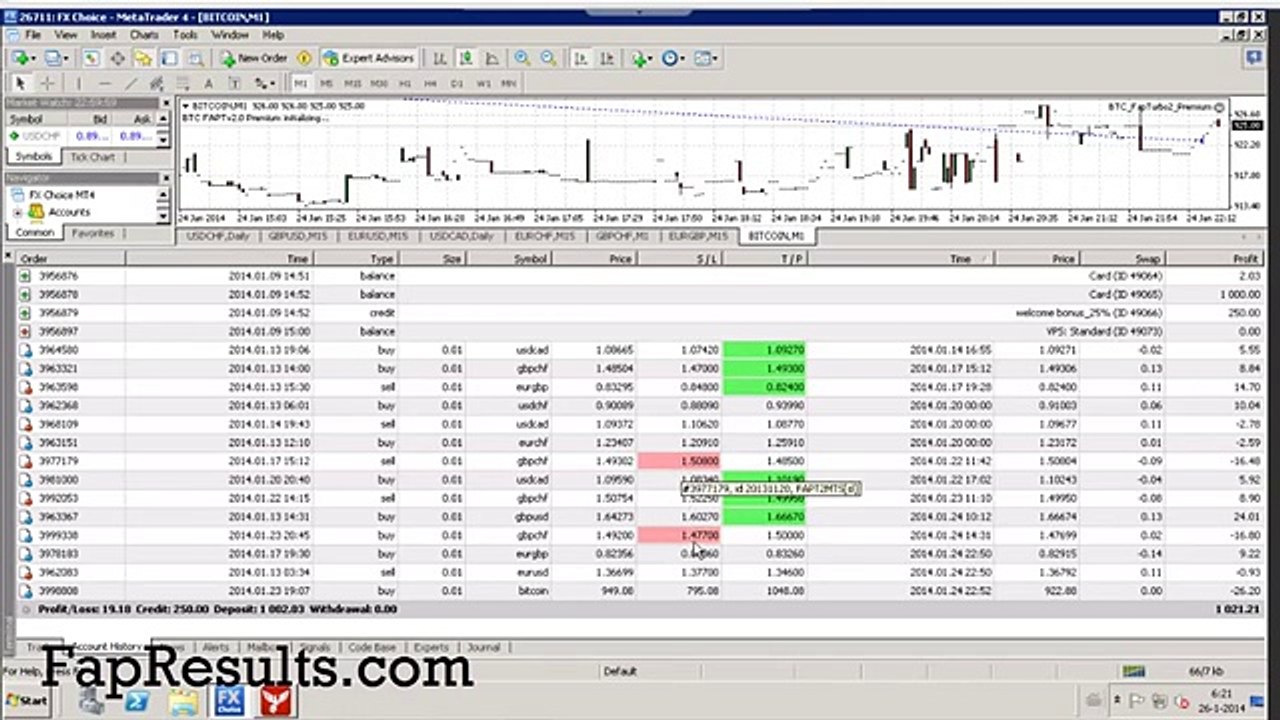The height and width of the screenshot is (720, 1280).
Task: Open PowerShell from the taskbar
Action: point(136,701)
